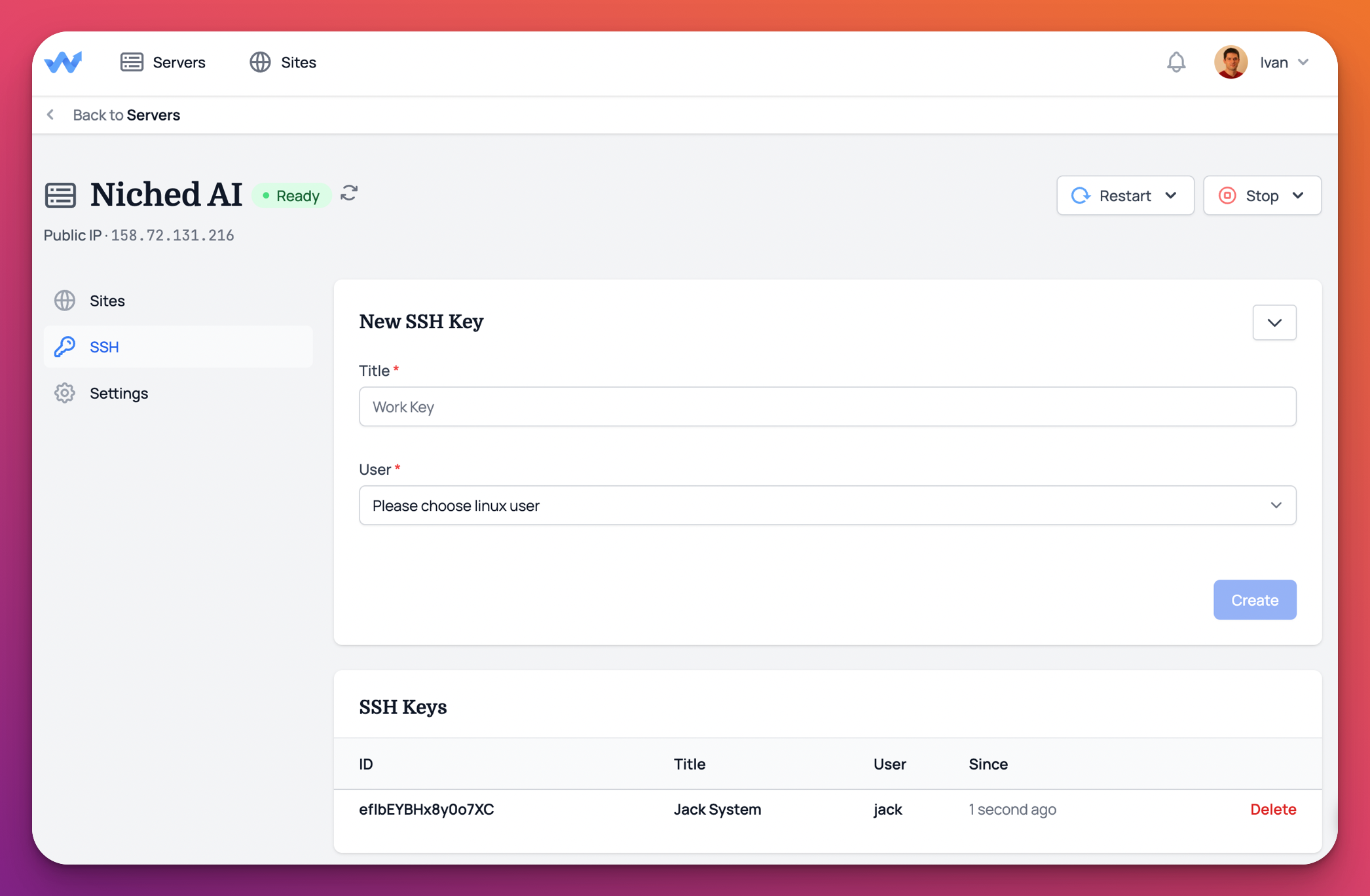Click the Restart button
Screen dimensions: 1370x896
pyautogui.click(x=1125, y=195)
